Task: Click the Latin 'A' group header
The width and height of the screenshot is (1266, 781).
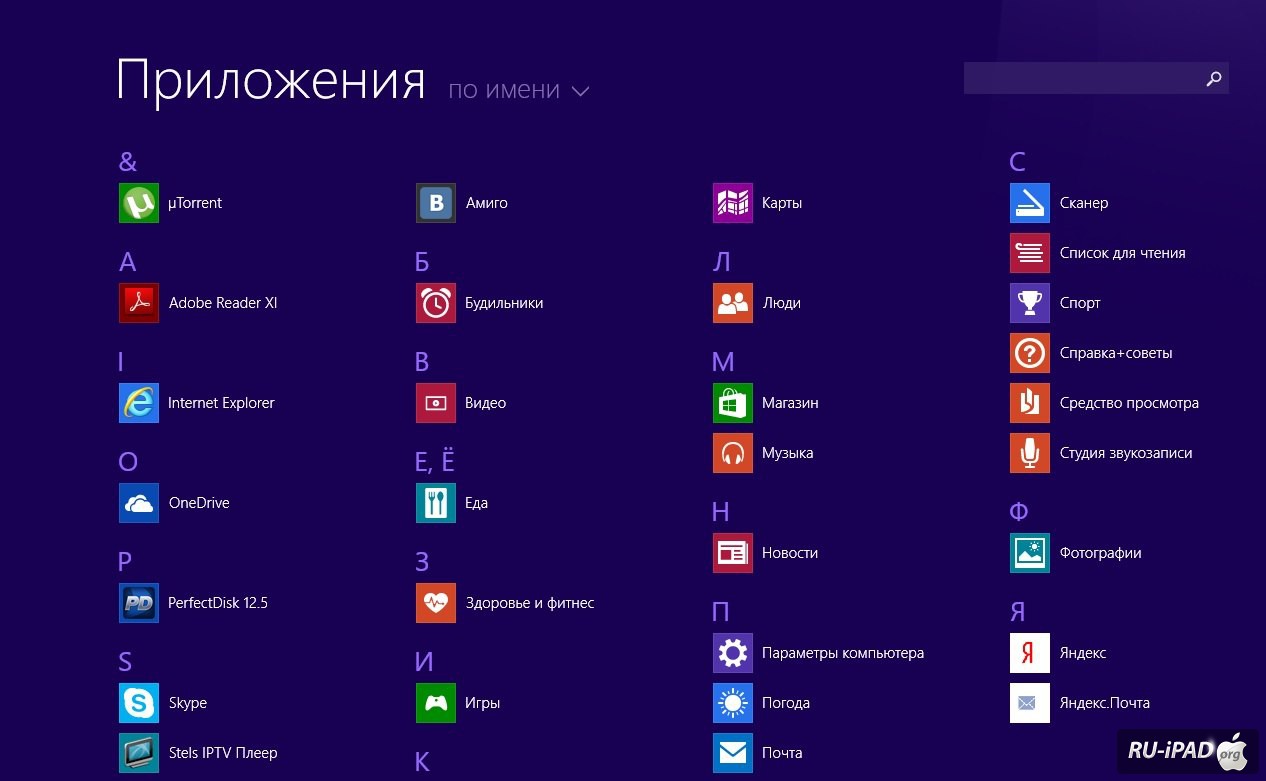Action: (127, 262)
